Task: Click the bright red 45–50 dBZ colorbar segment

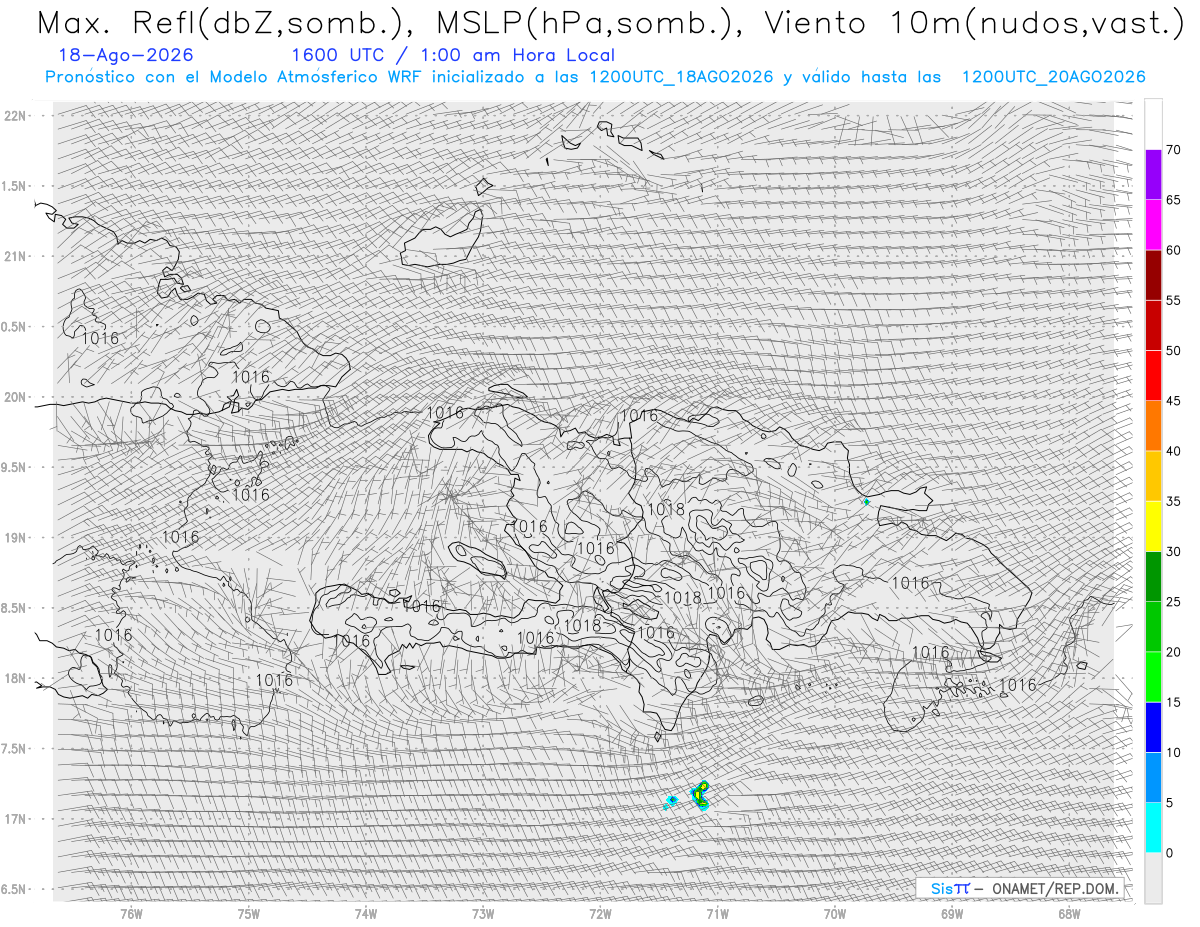Action: tap(1153, 376)
